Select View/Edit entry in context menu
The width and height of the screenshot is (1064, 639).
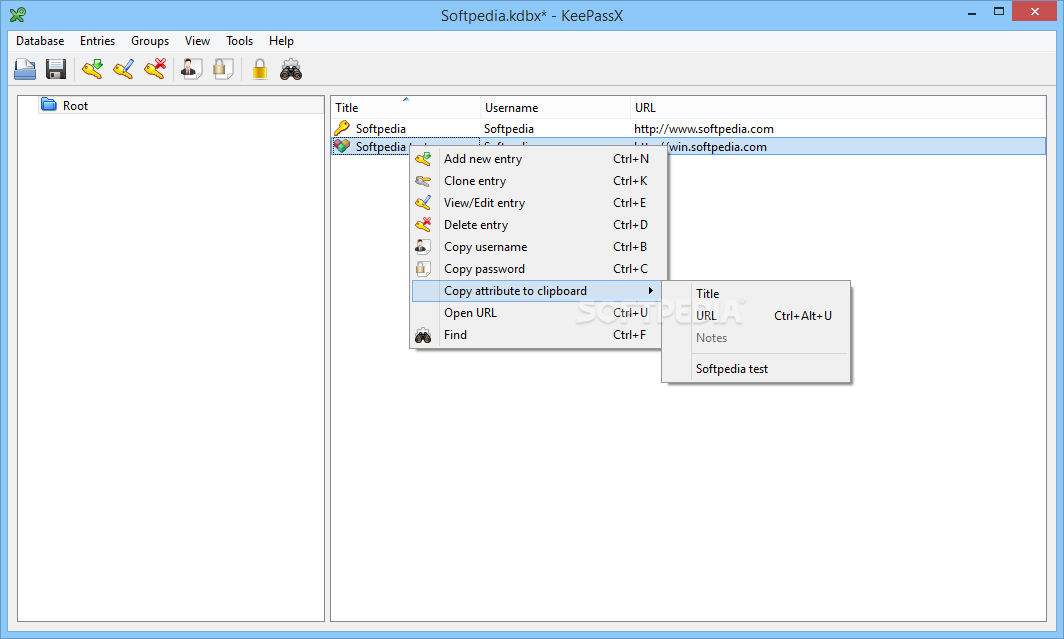[x=536, y=203]
